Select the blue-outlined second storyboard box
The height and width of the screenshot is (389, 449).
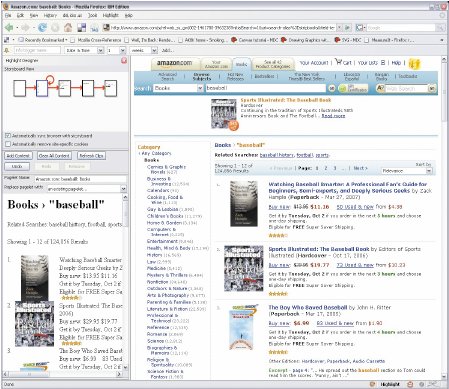click(x=42, y=88)
